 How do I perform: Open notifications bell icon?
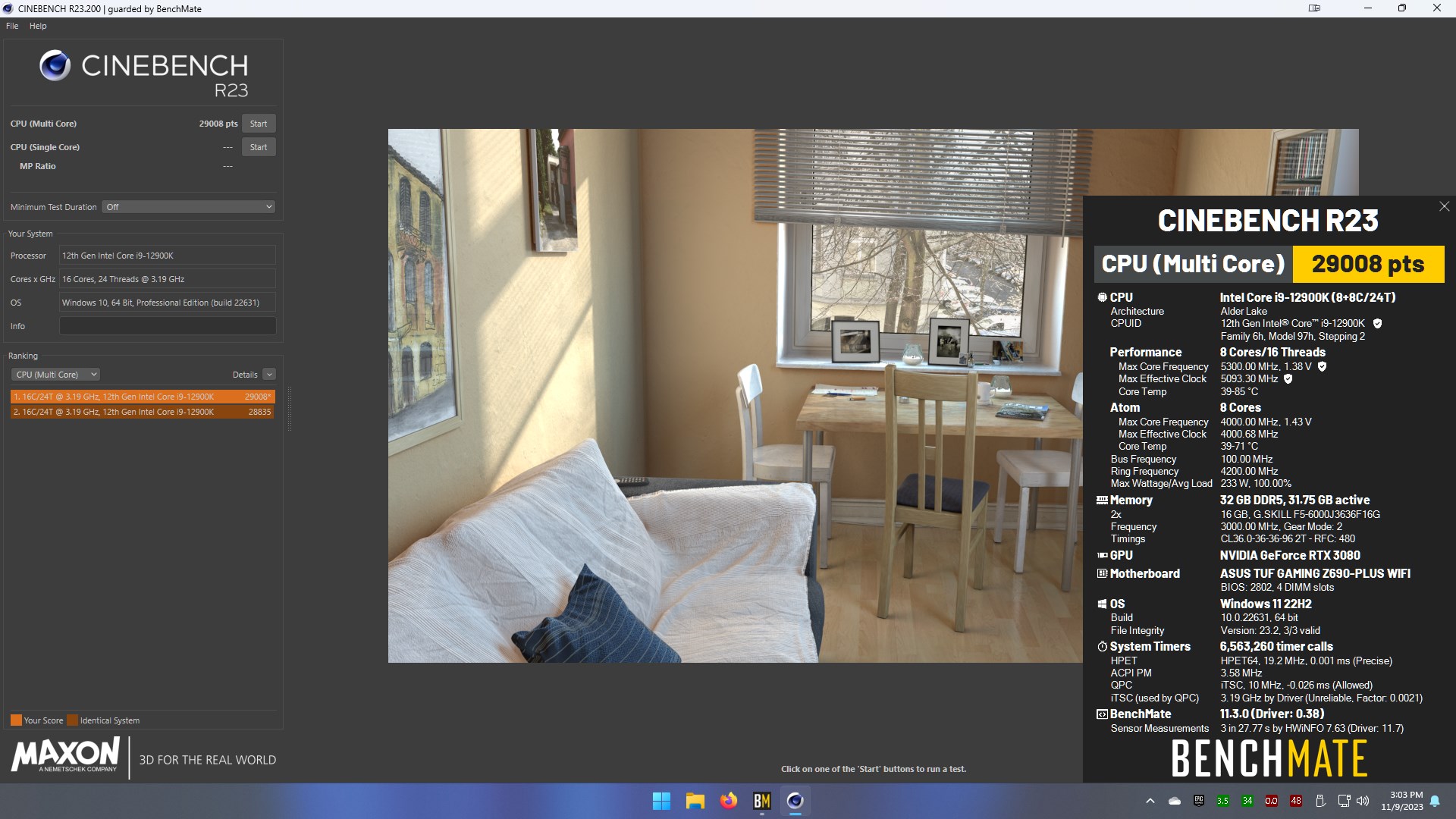(1435, 801)
